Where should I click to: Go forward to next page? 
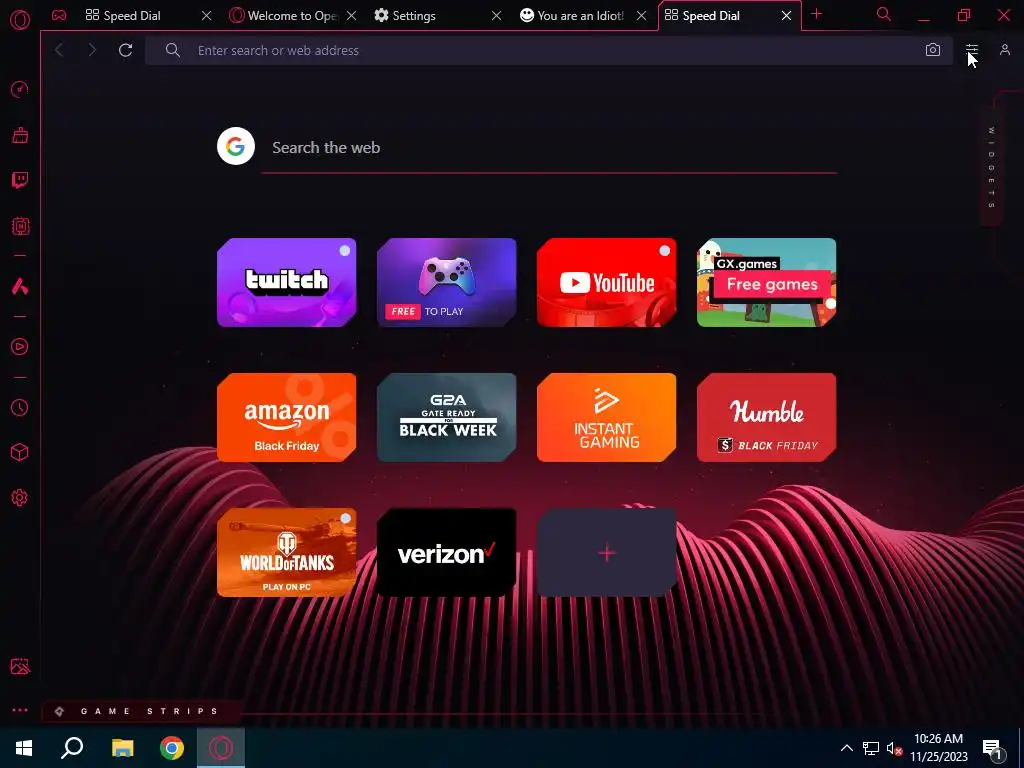(x=92, y=50)
